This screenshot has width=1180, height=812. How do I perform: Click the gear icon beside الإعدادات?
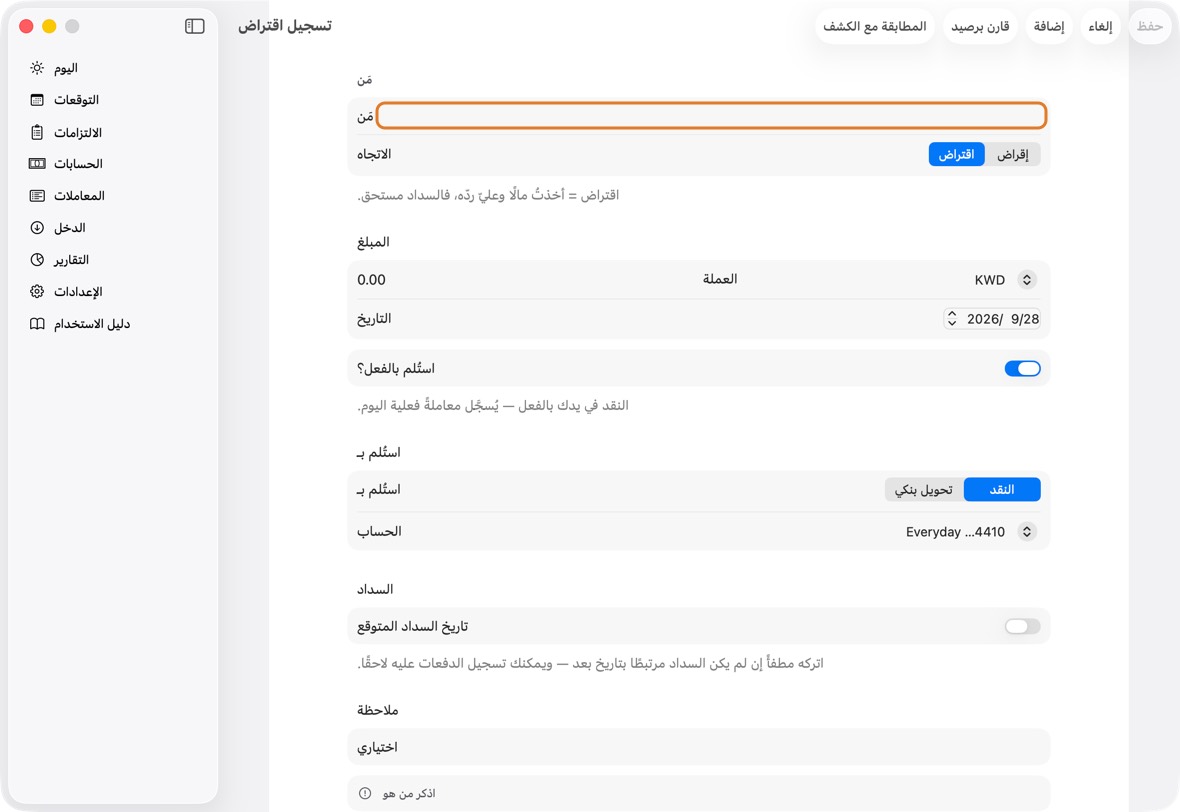click(37, 291)
